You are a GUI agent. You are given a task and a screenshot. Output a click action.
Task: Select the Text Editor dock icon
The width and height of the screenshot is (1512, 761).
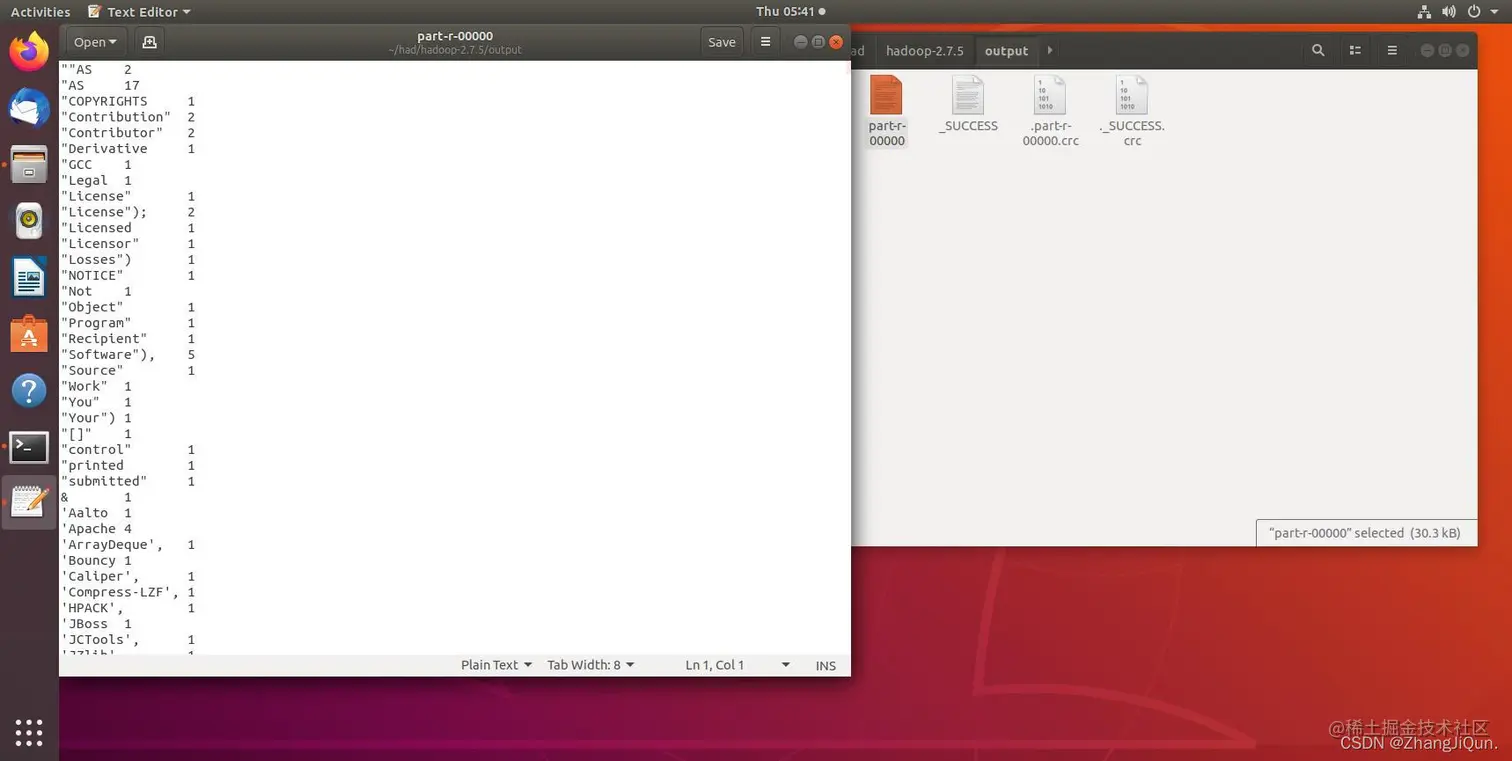click(29, 502)
